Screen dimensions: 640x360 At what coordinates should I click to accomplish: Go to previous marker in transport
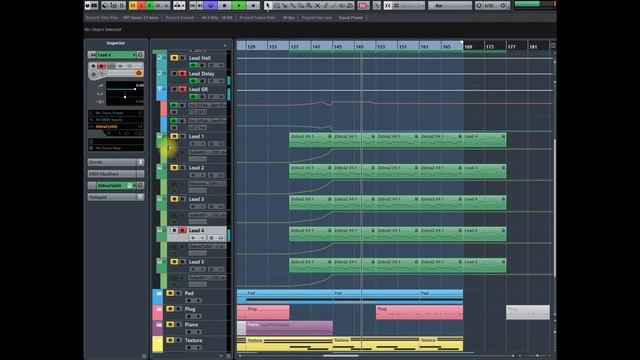point(193,5)
